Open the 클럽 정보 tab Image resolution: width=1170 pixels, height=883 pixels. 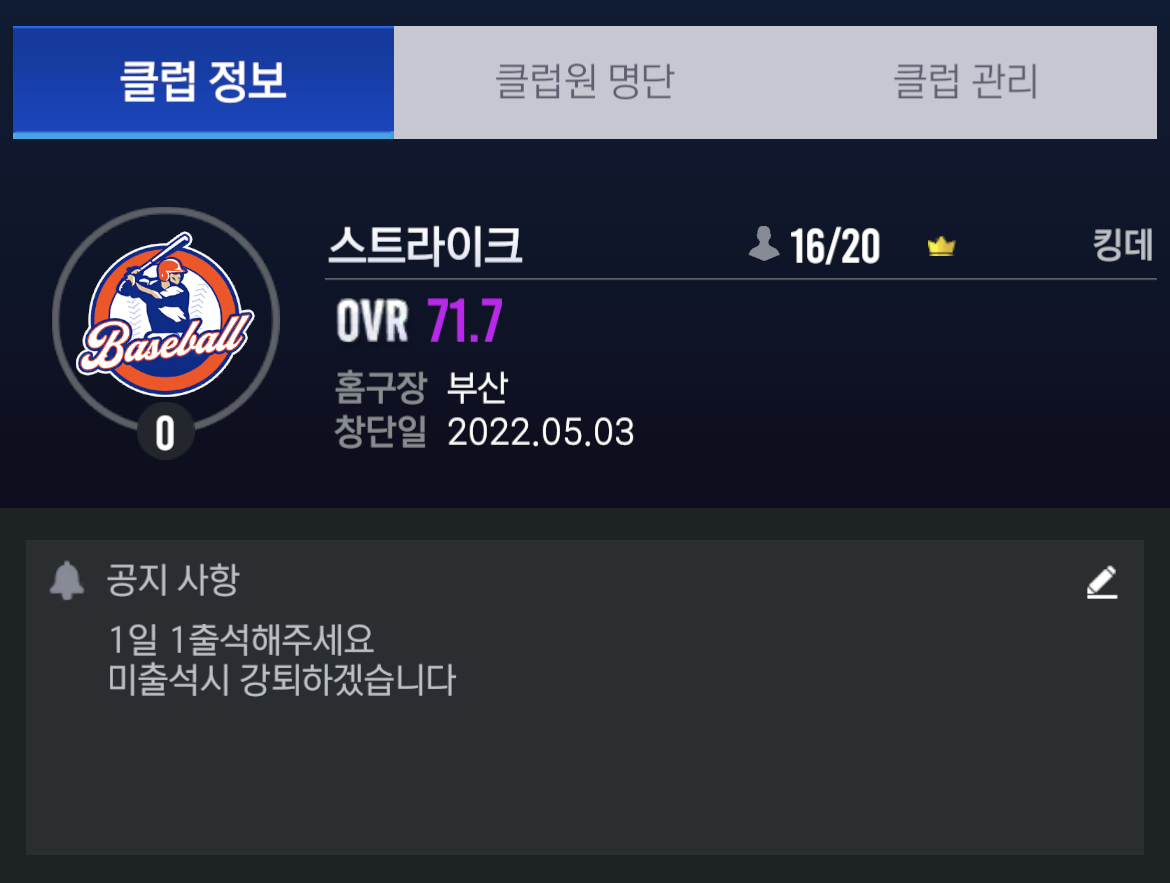click(203, 81)
